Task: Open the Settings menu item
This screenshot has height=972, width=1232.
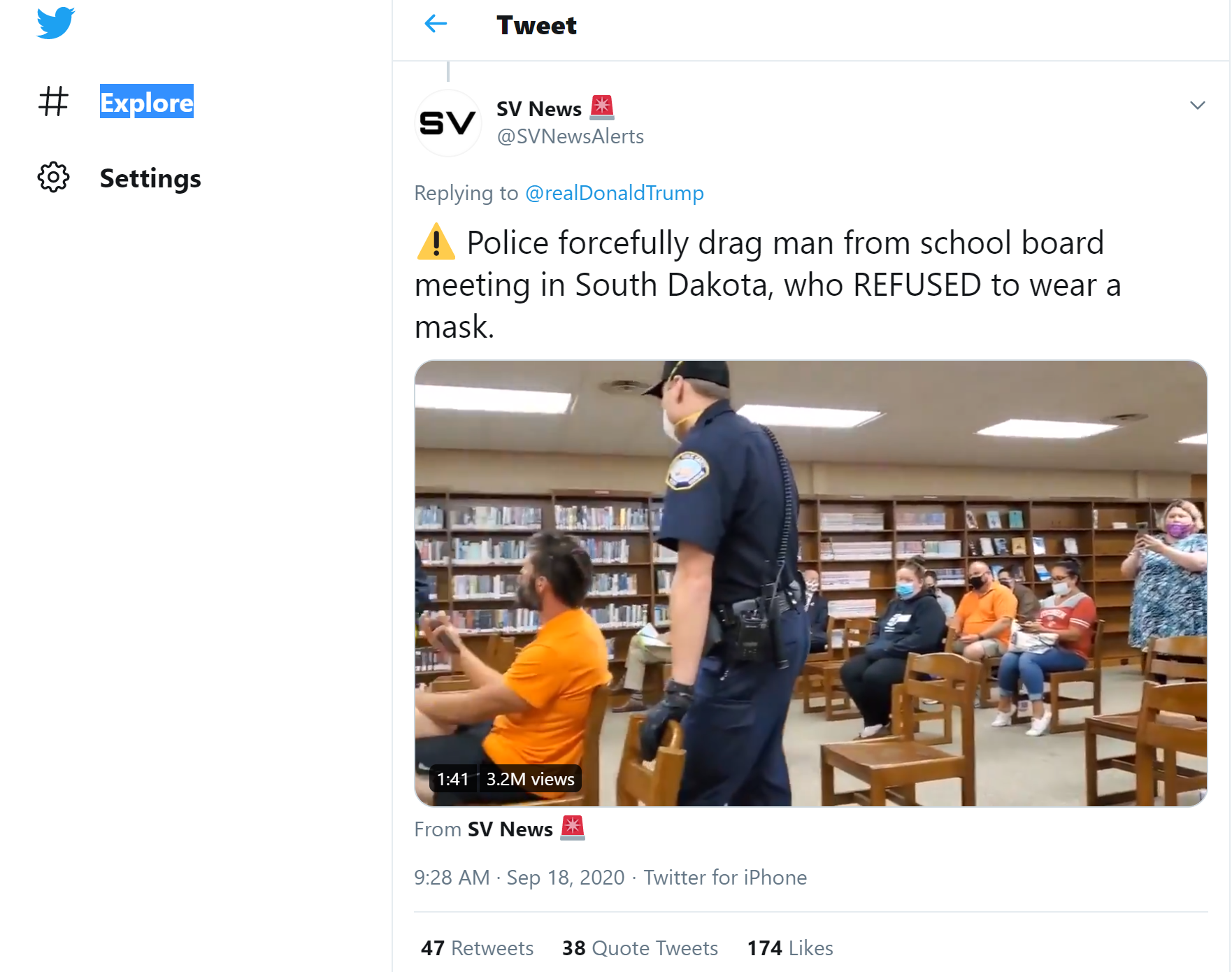Action: click(x=150, y=178)
